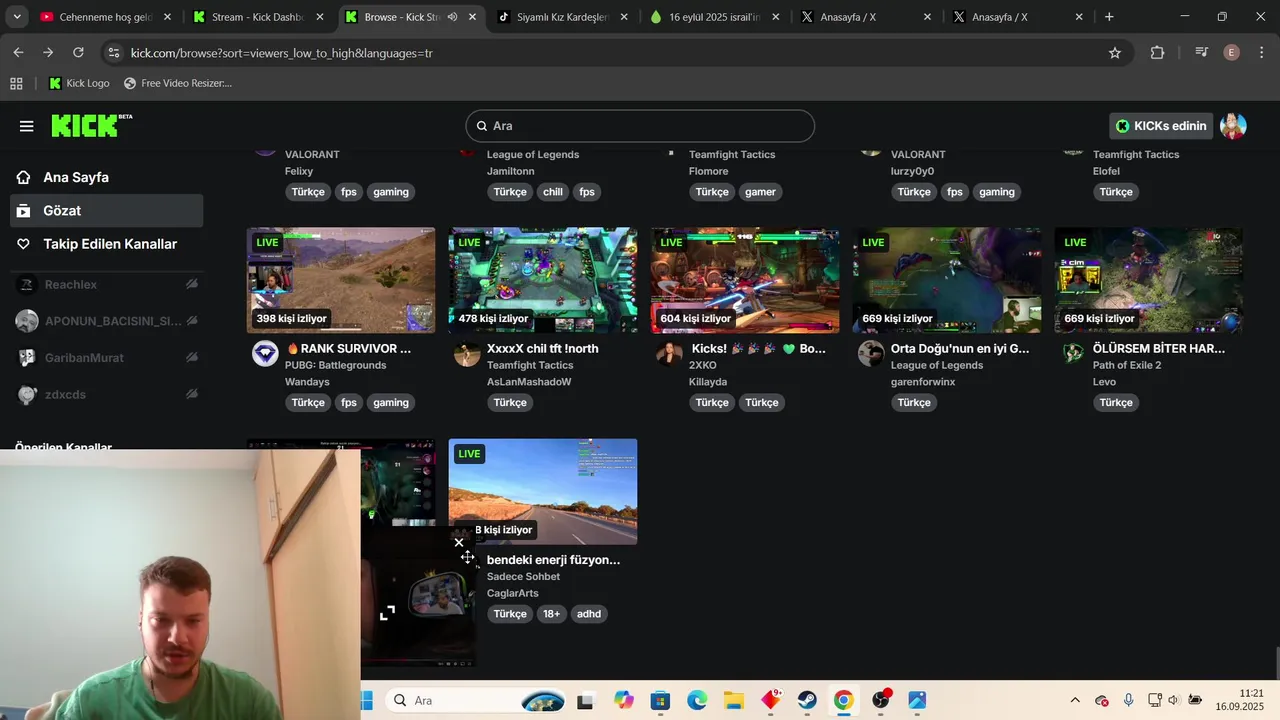Screen dimensions: 1280x720
Task: Click Wandays streamer avatar
Action: (x=265, y=354)
